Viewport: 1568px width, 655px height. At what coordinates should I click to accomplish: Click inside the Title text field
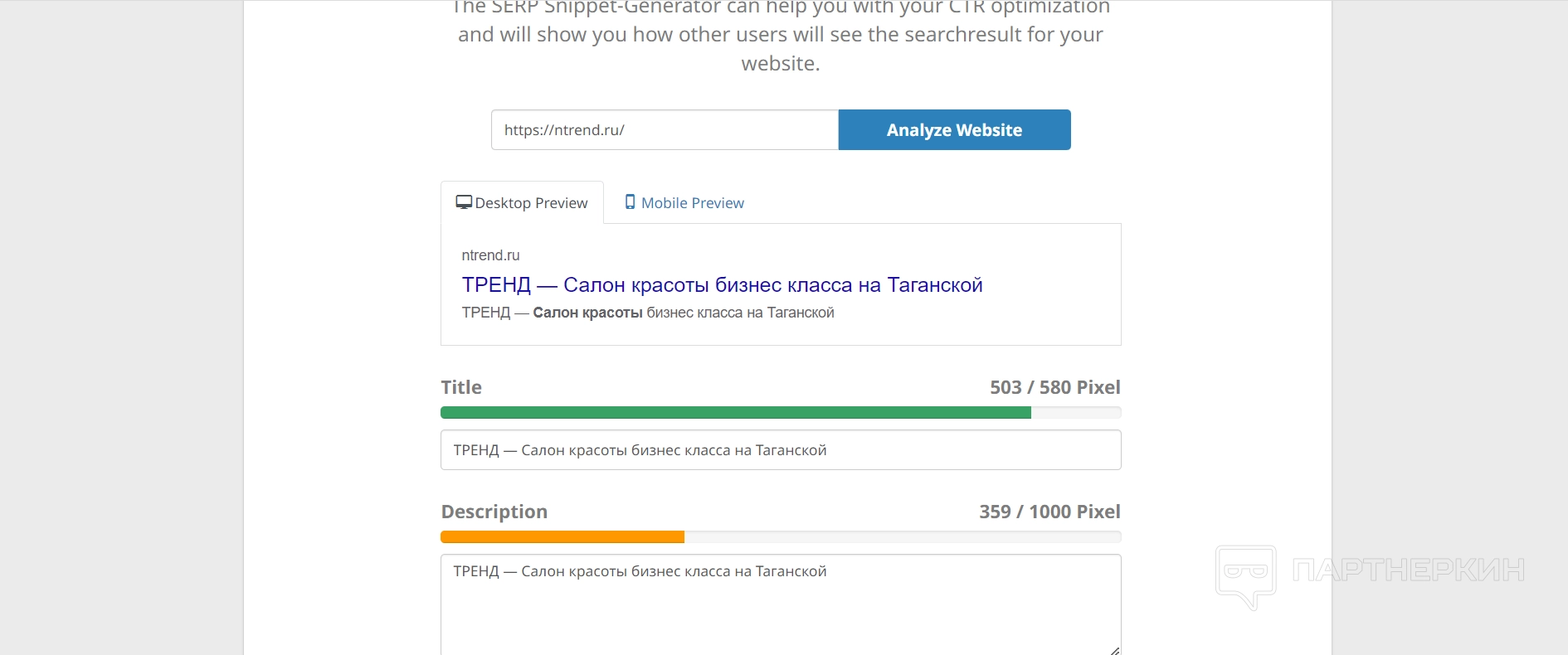780,450
